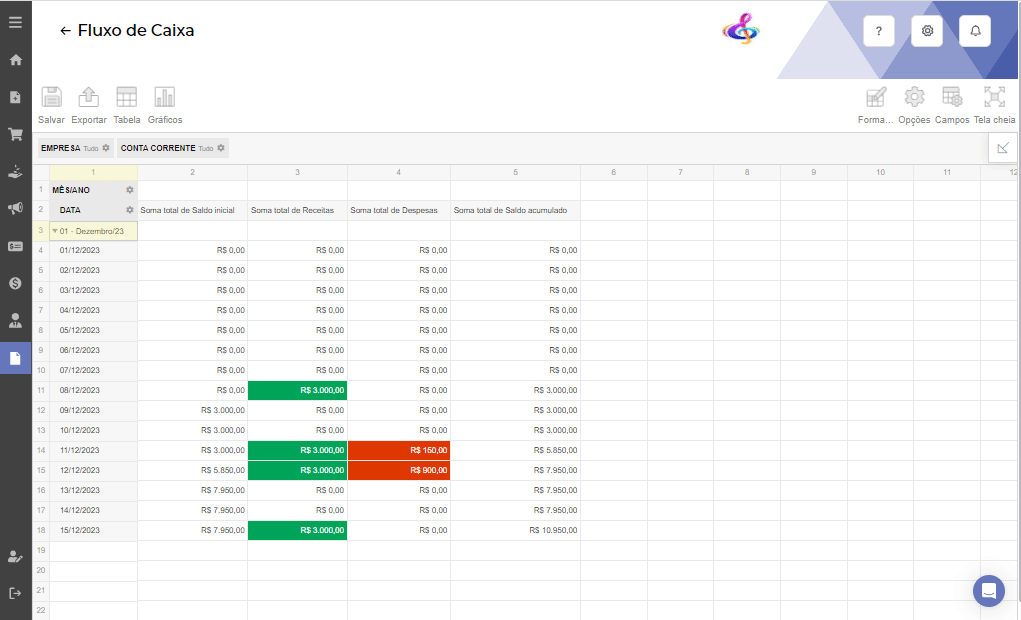Image resolution: width=1021 pixels, height=620 pixels.
Task: Open the Opções pivot settings
Action: (914, 98)
